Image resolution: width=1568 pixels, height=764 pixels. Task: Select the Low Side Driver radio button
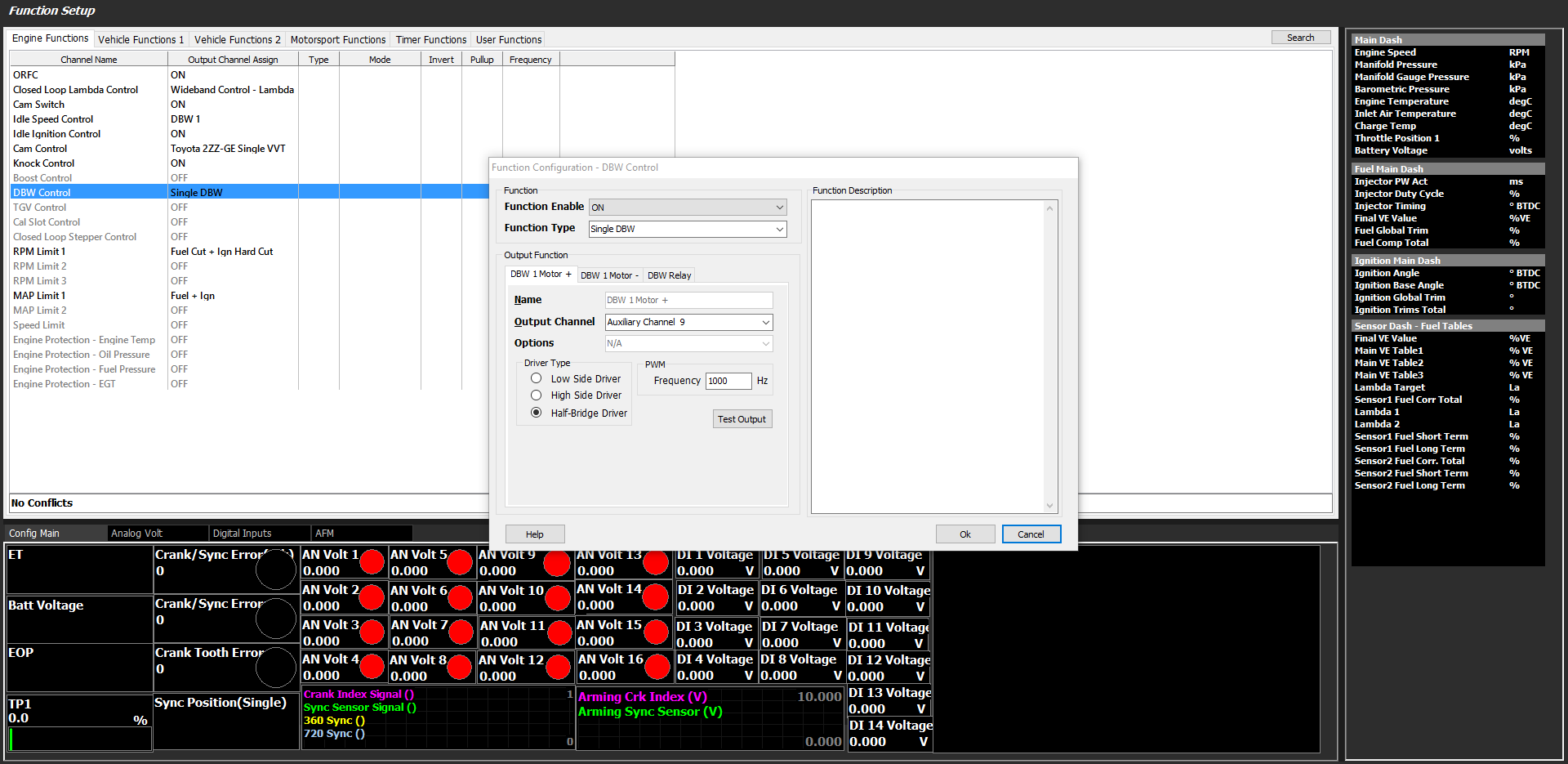pyautogui.click(x=537, y=378)
